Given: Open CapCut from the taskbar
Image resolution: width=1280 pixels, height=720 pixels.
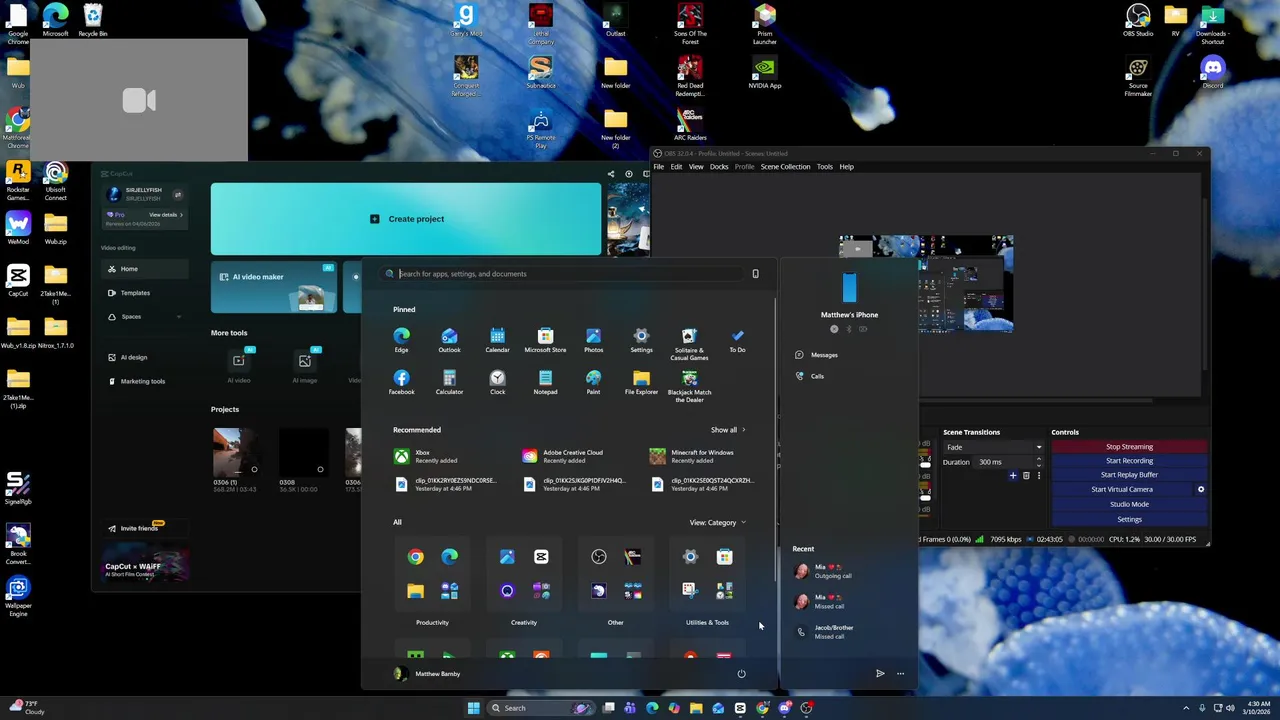Looking at the screenshot, I should coord(740,708).
